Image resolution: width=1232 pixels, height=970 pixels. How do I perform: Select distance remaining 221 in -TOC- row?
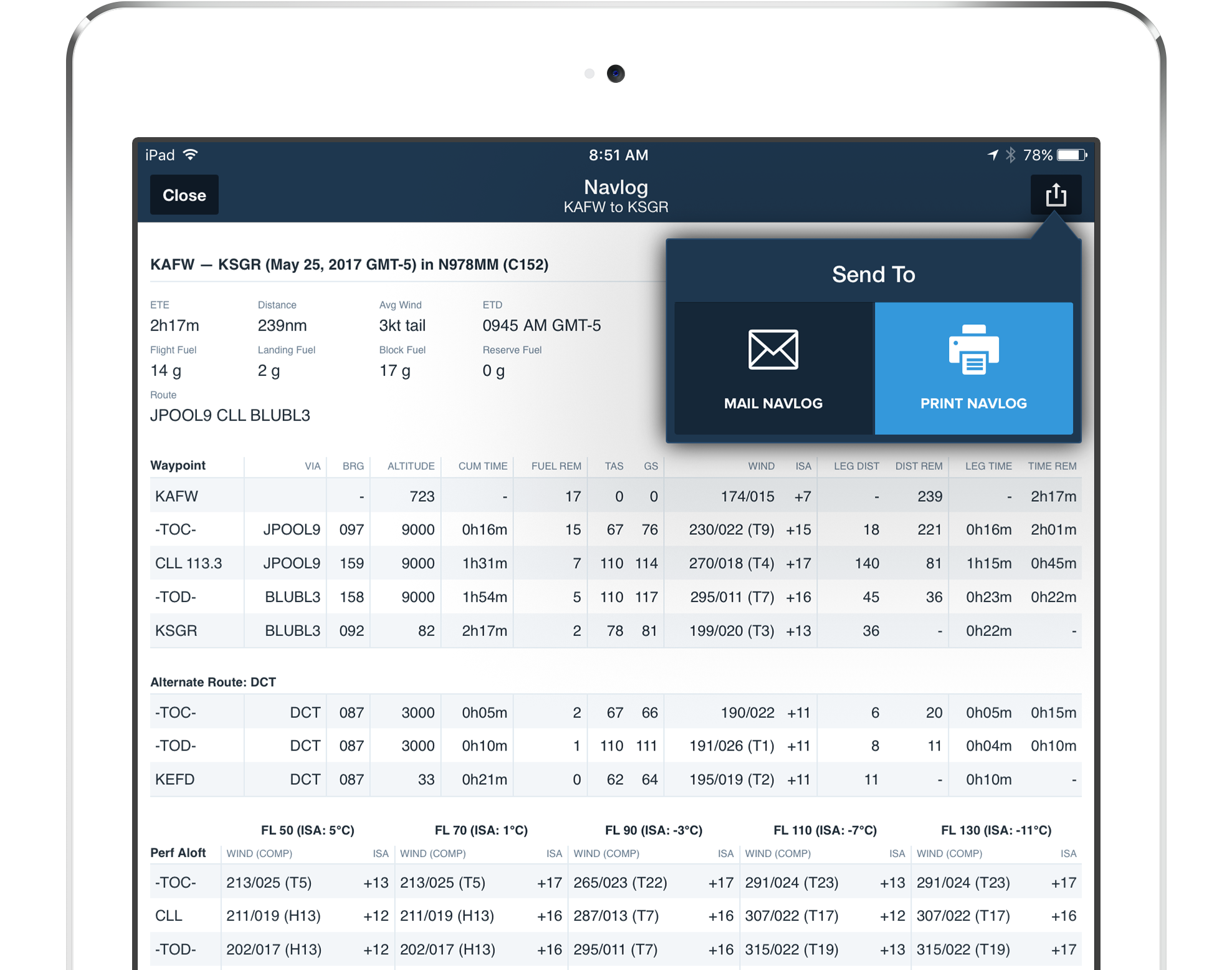(929, 529)
